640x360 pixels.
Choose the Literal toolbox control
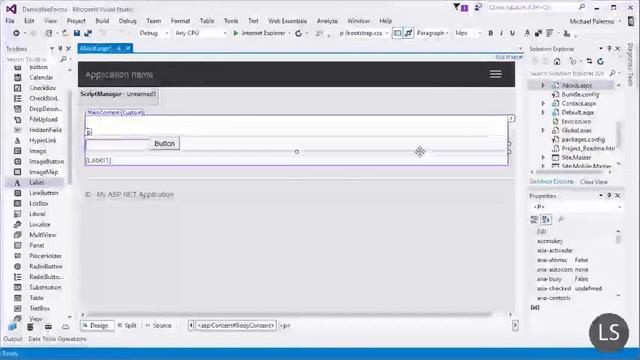pyautogui.click(x=36, y=214)
